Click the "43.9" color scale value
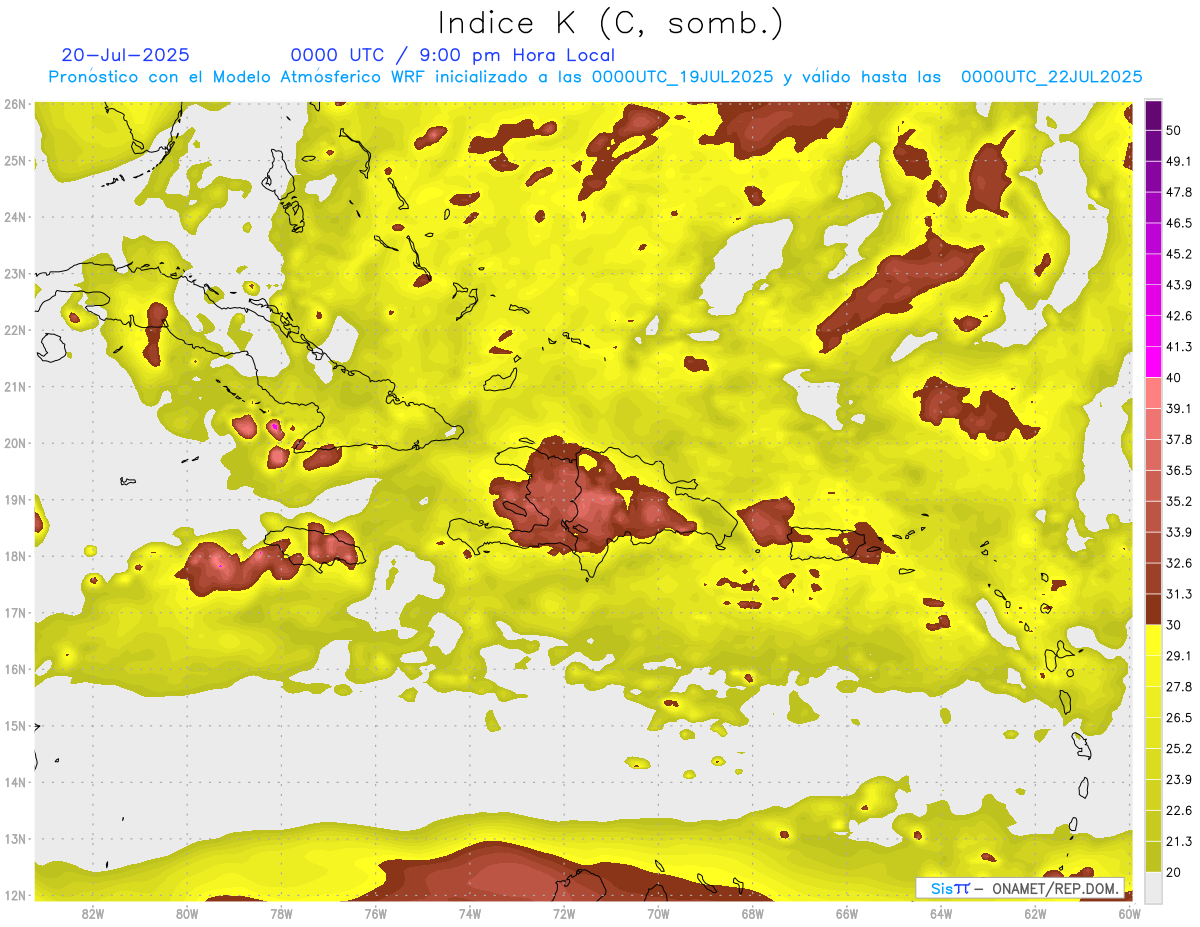Image resolution: width=1200 pixels, height=927 pixels. pyautogui.click(x=1178, y=285)
